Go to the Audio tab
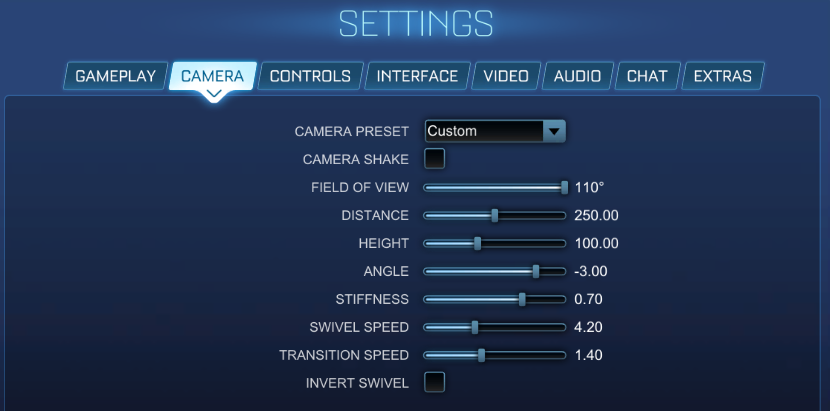Viewport: 830px width, 411px height. [x=577, y=76]
